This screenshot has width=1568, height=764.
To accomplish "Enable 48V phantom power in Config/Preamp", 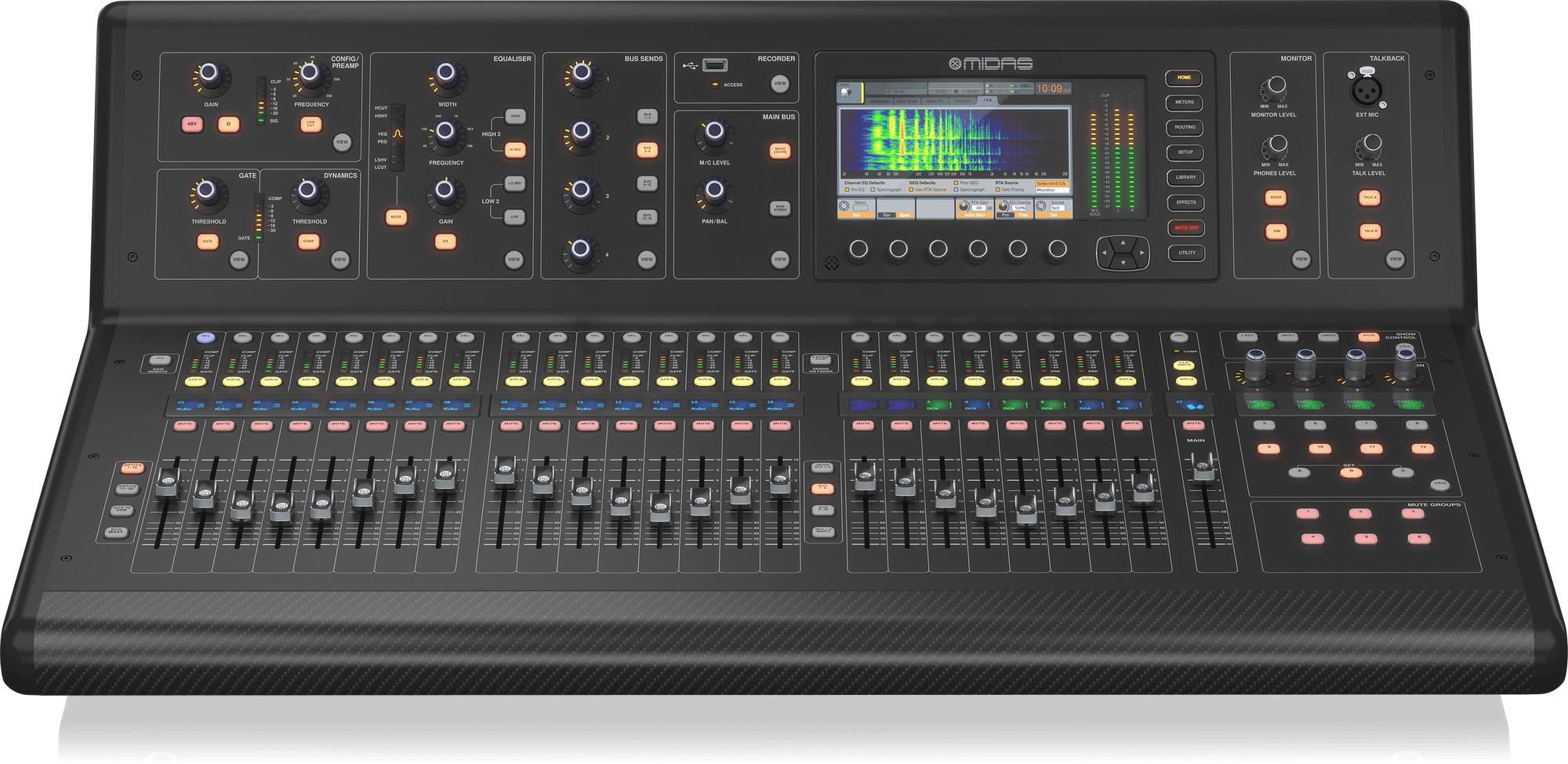I will (191, 123).
